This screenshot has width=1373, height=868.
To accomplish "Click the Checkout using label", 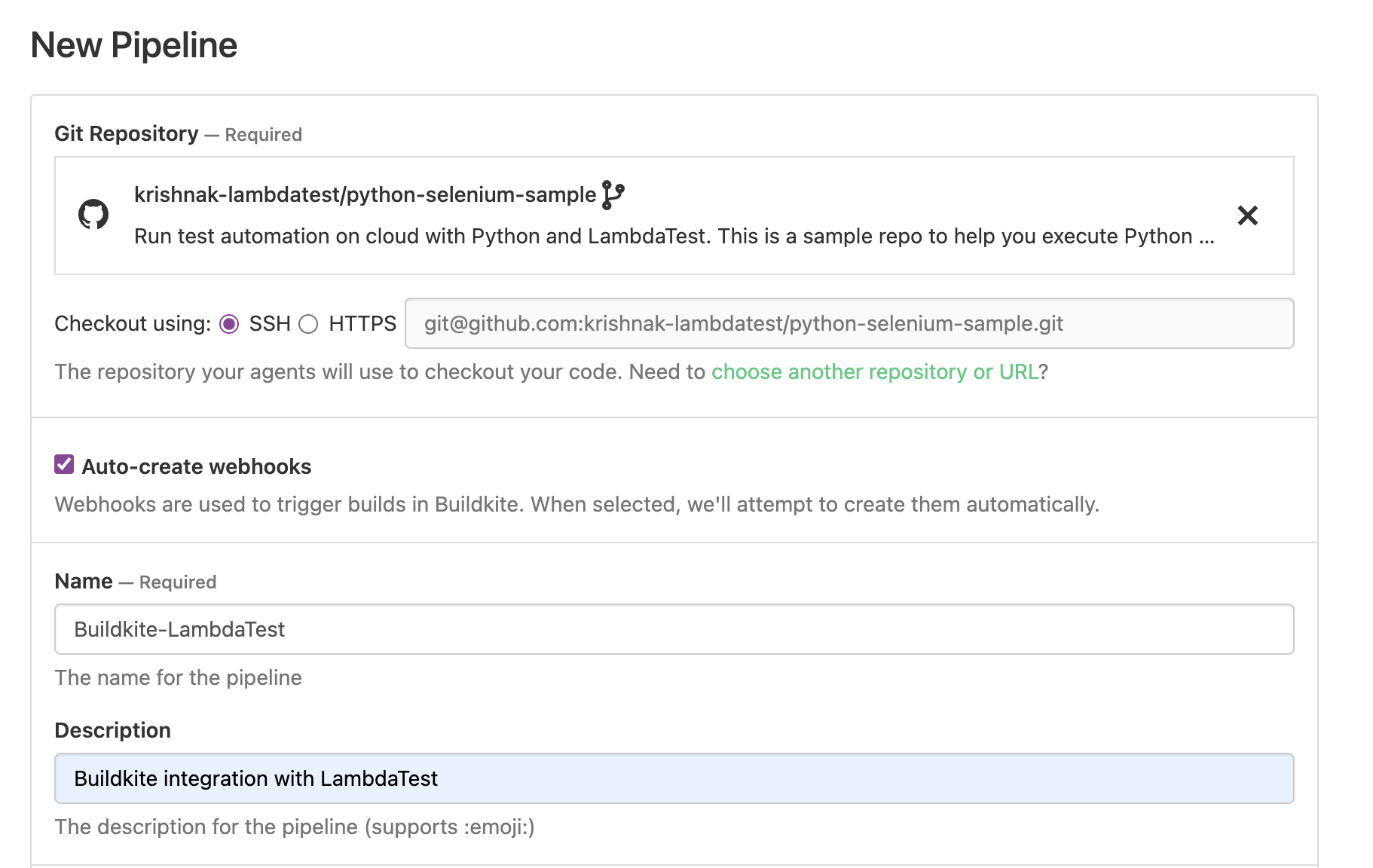I will pyautogui.click(x=132, y=323).
